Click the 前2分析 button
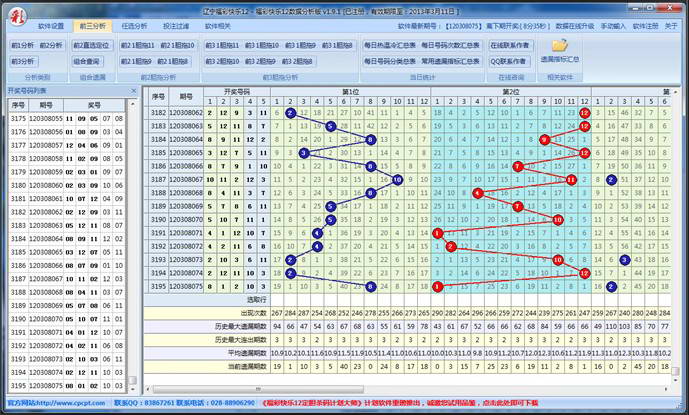The height and width of the screenshot is (415, 689). pos(51,45)
